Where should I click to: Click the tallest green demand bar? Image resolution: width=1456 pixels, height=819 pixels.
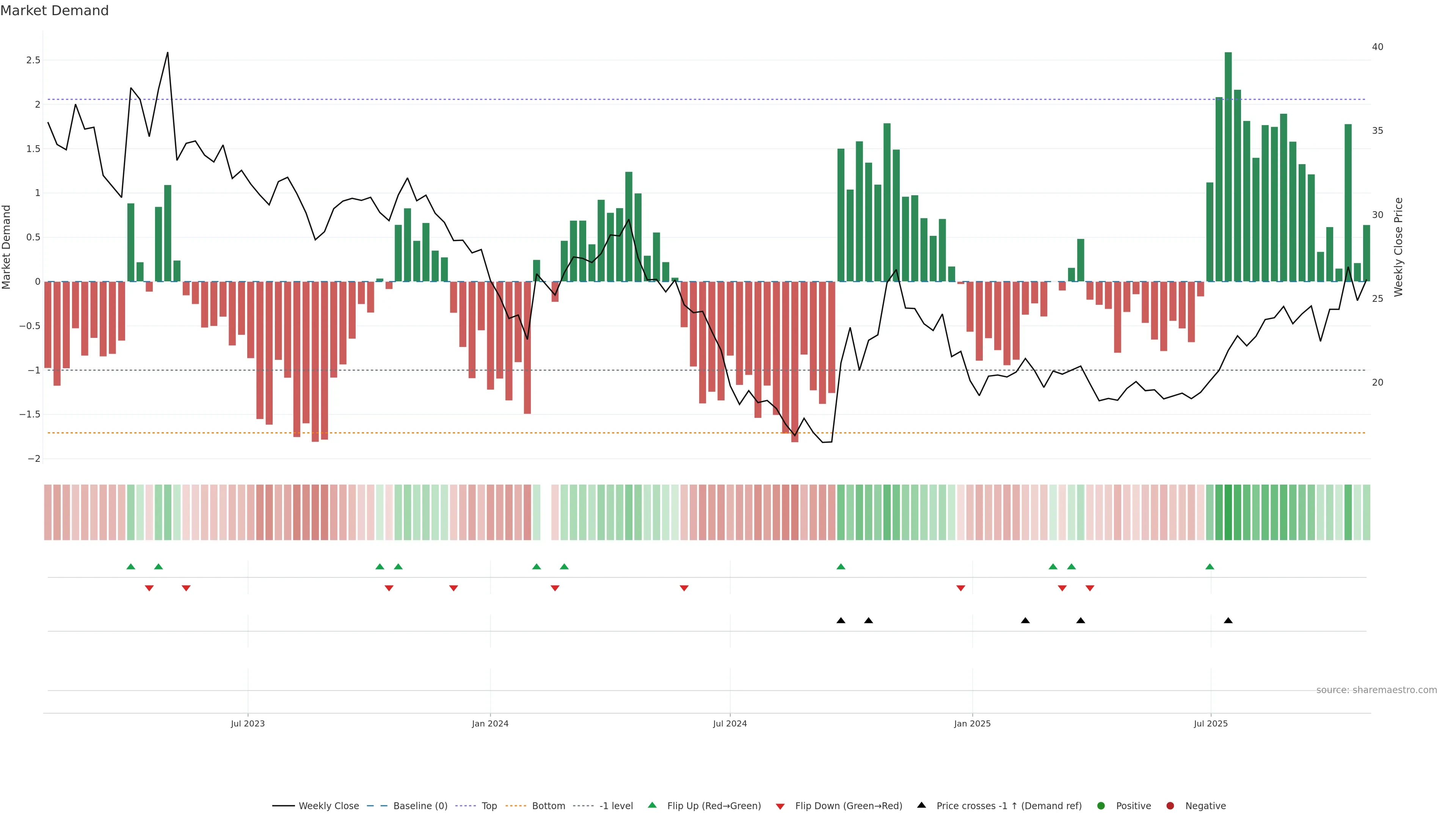(1228, 167)
